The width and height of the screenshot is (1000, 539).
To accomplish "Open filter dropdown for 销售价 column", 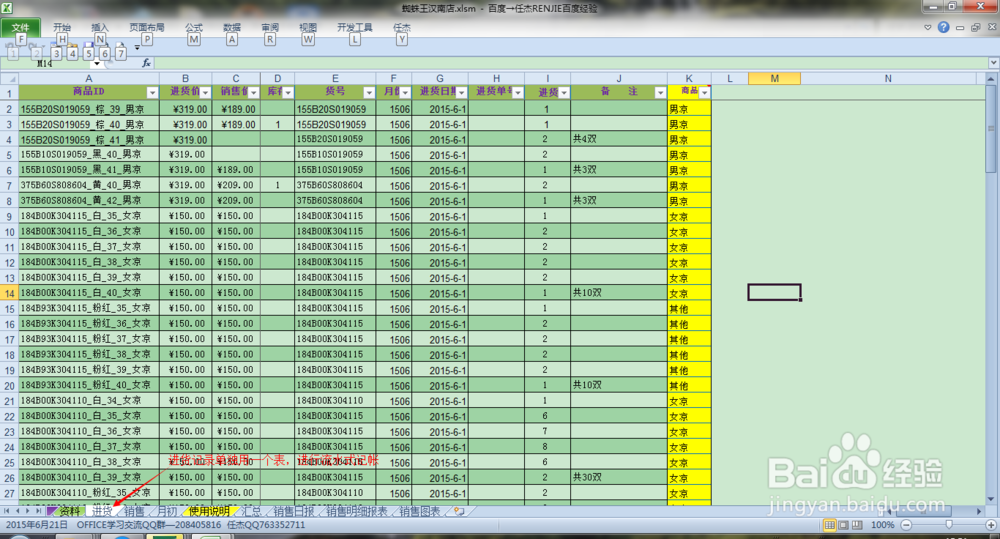I will click(254, 93).
